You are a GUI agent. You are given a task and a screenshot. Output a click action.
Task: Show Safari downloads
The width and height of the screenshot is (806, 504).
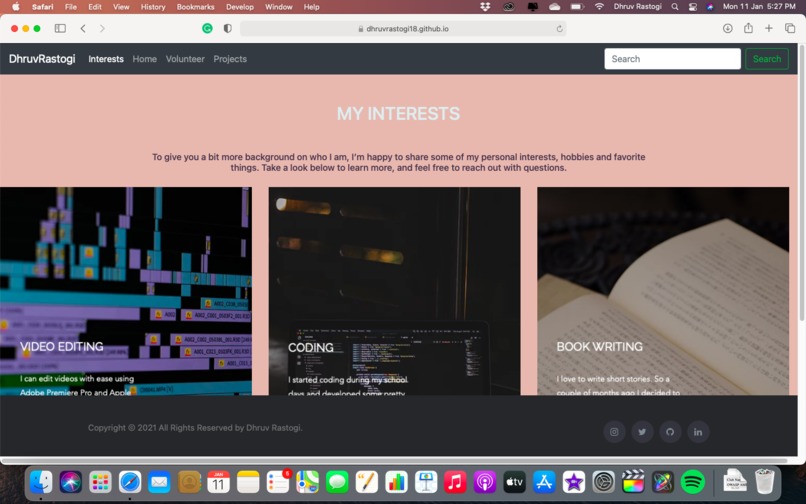(x=727, y=28)
